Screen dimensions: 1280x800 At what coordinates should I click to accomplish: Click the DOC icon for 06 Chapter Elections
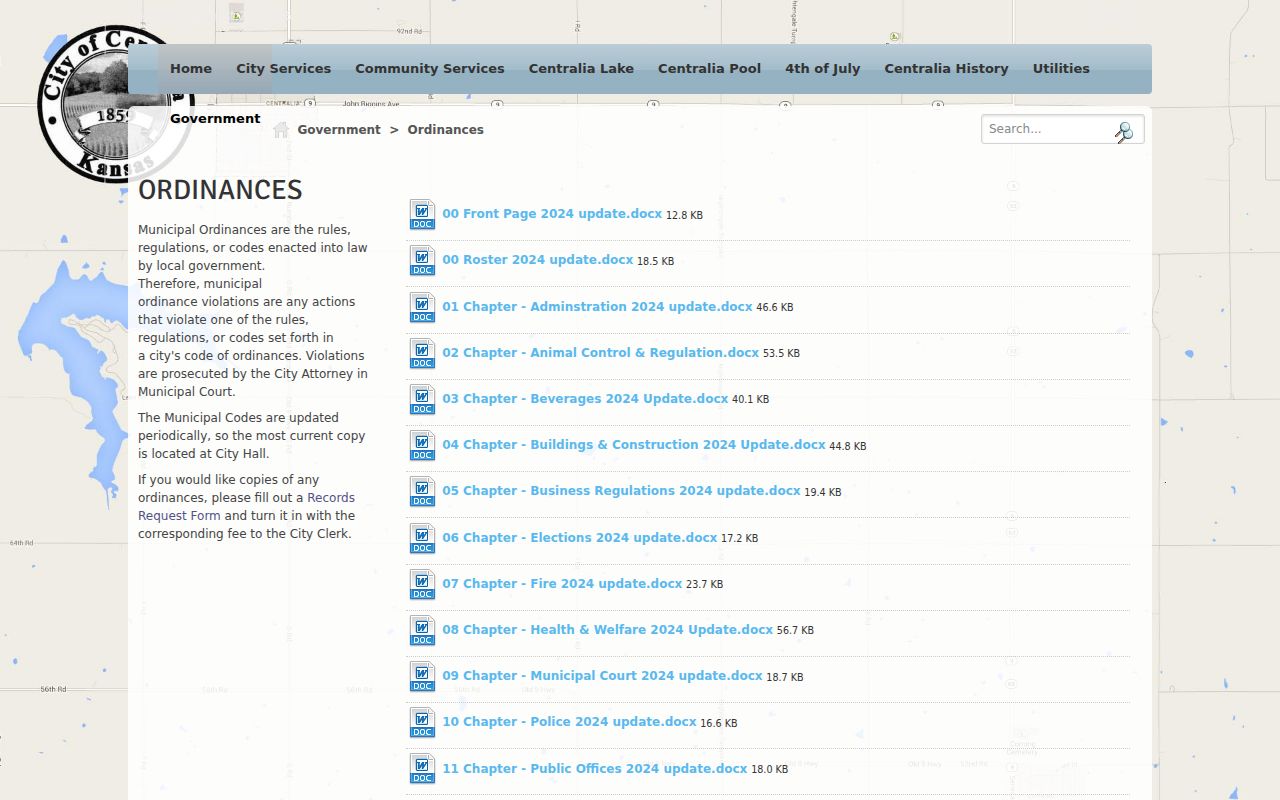click(422, 539)
